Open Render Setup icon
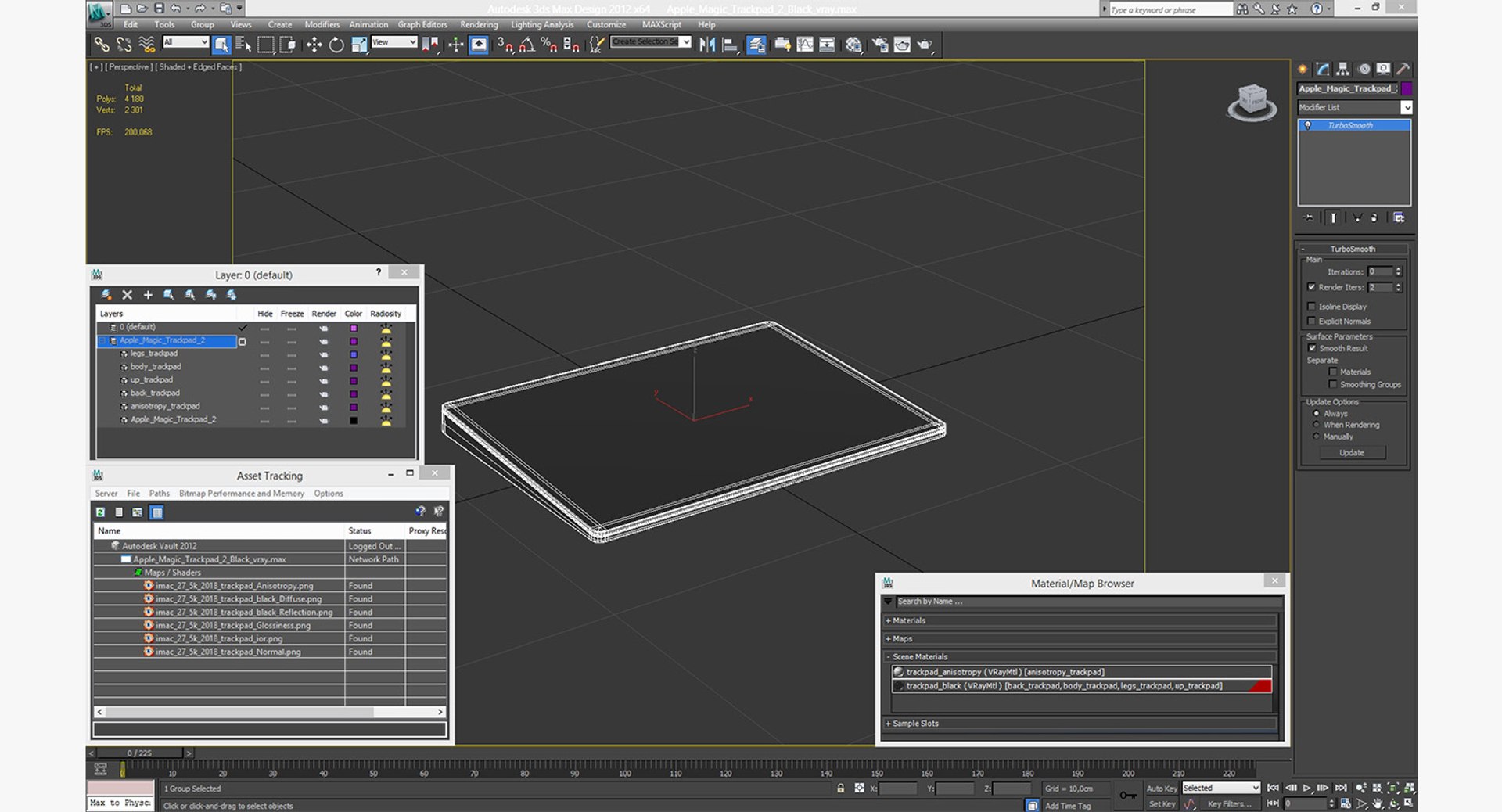This screenshot has width=1502, height=812. coord(880,45)
